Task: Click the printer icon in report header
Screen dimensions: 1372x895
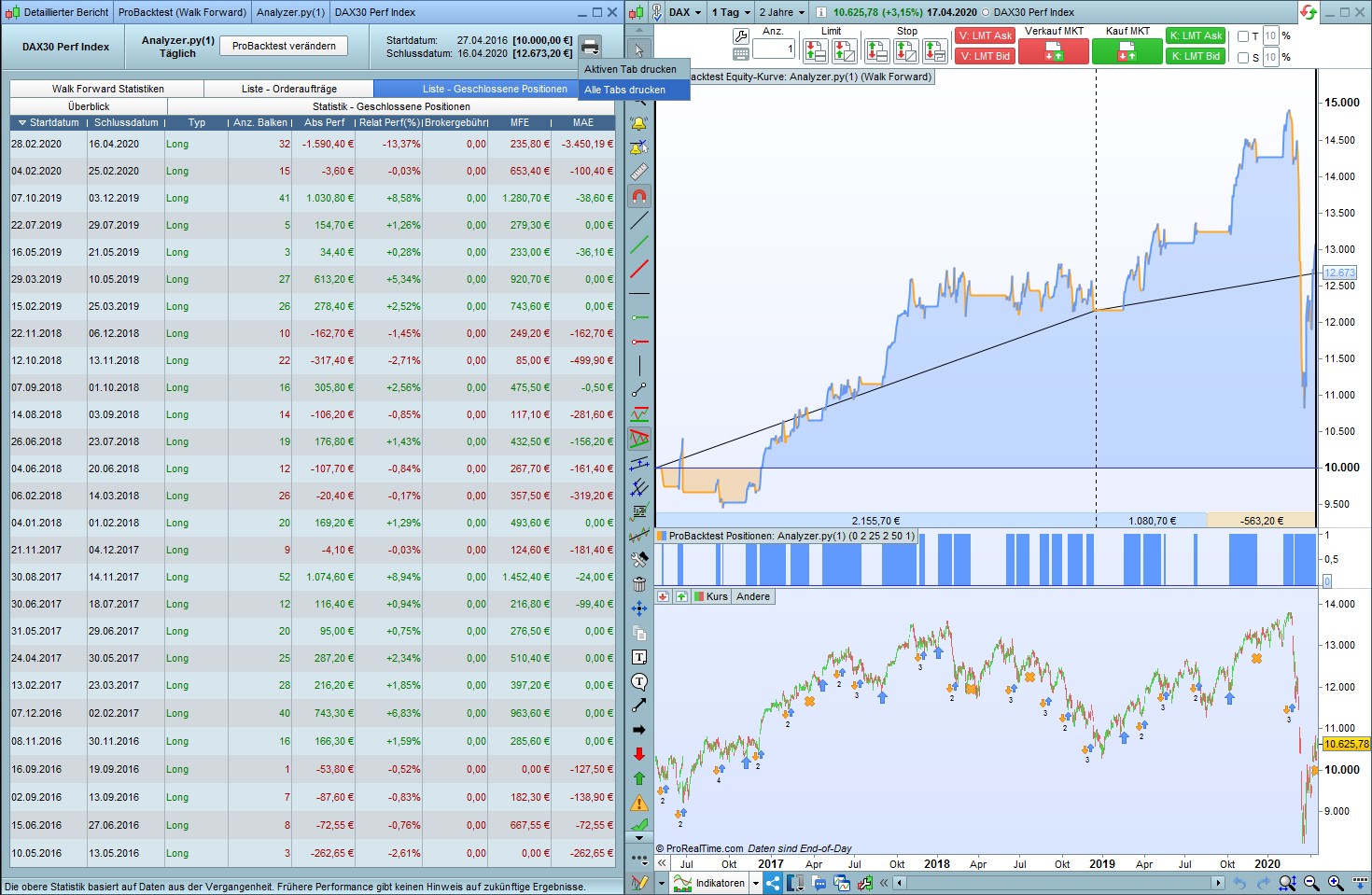Action: click(590, 47)
